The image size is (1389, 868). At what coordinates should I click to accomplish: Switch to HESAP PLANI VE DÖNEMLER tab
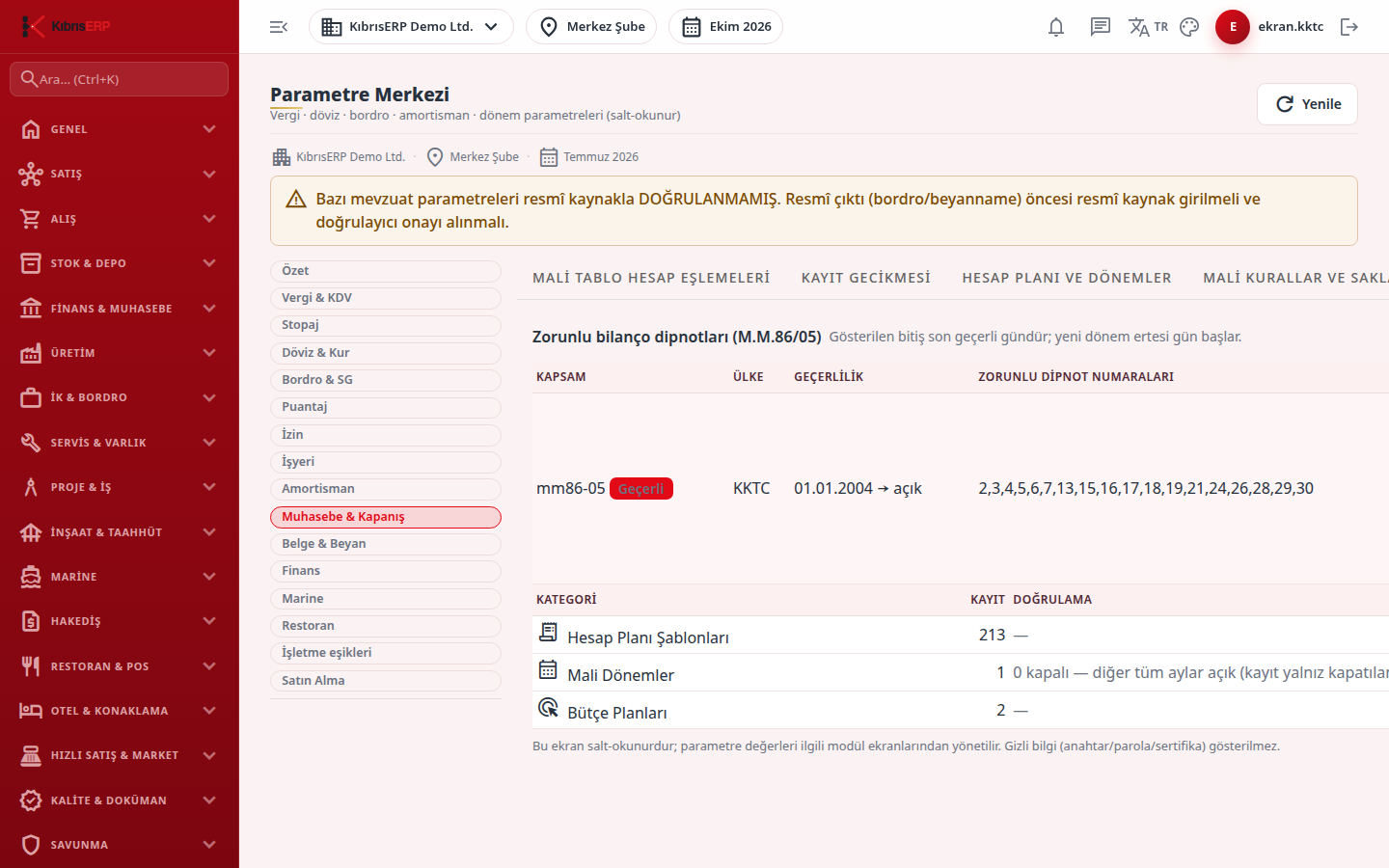(x=1067, y=278)
